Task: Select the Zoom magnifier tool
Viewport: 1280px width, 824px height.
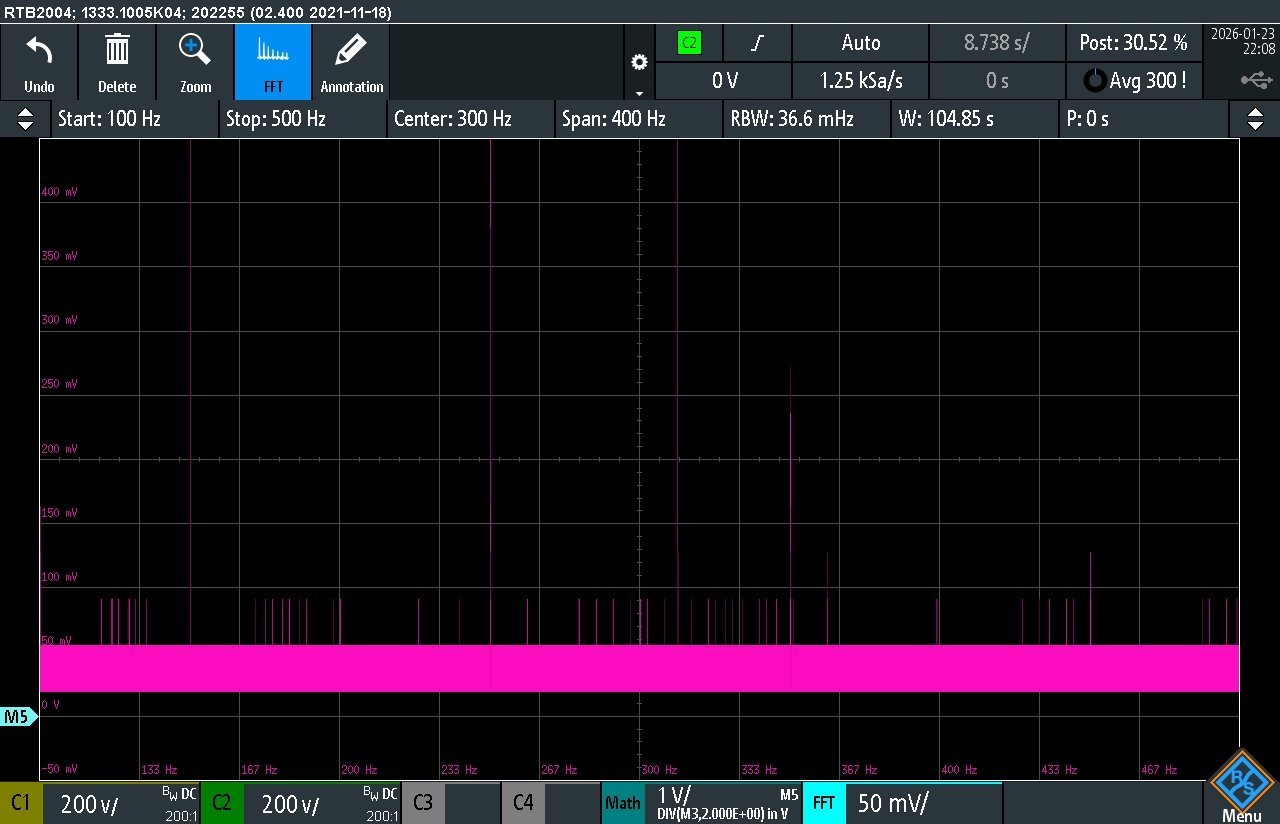Action: 195,51
